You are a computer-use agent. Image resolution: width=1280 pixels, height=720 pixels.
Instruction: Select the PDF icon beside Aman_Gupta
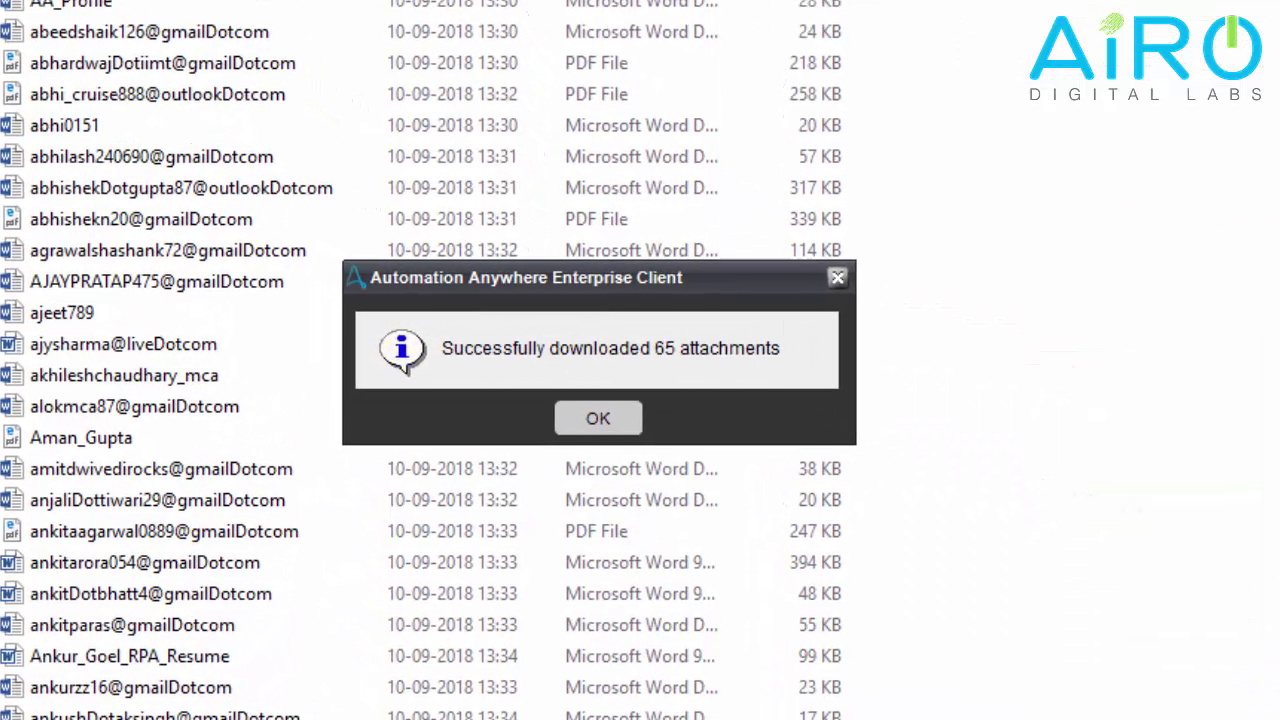[x=11, y=438]
